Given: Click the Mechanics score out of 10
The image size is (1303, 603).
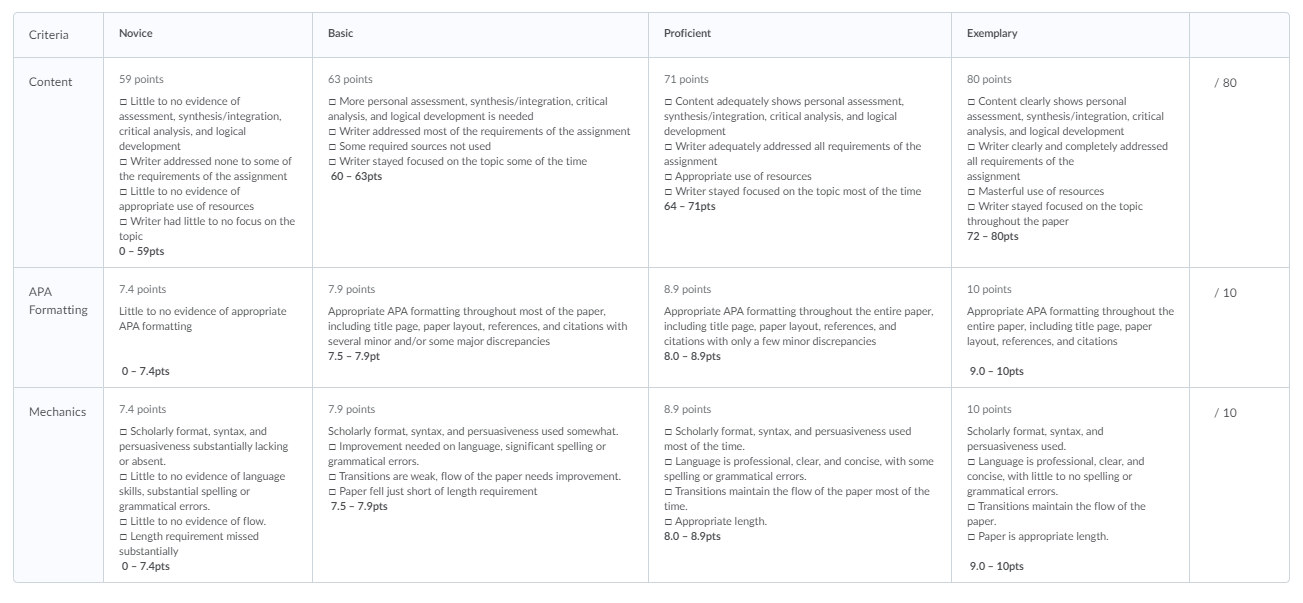Looking at the screenshot, I should point(1225,413).
